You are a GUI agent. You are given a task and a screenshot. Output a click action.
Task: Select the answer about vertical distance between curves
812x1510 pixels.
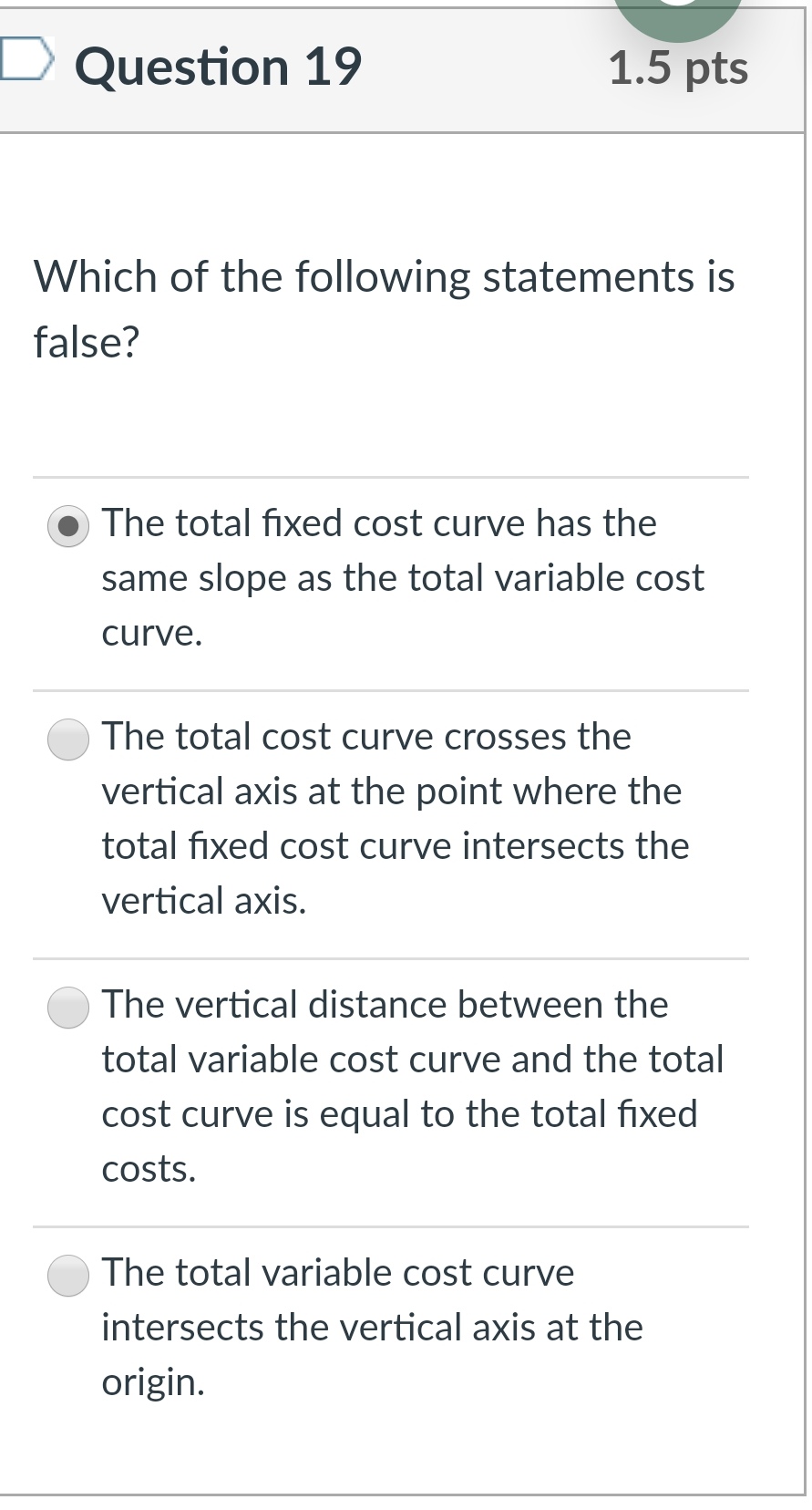point(67,1008)
